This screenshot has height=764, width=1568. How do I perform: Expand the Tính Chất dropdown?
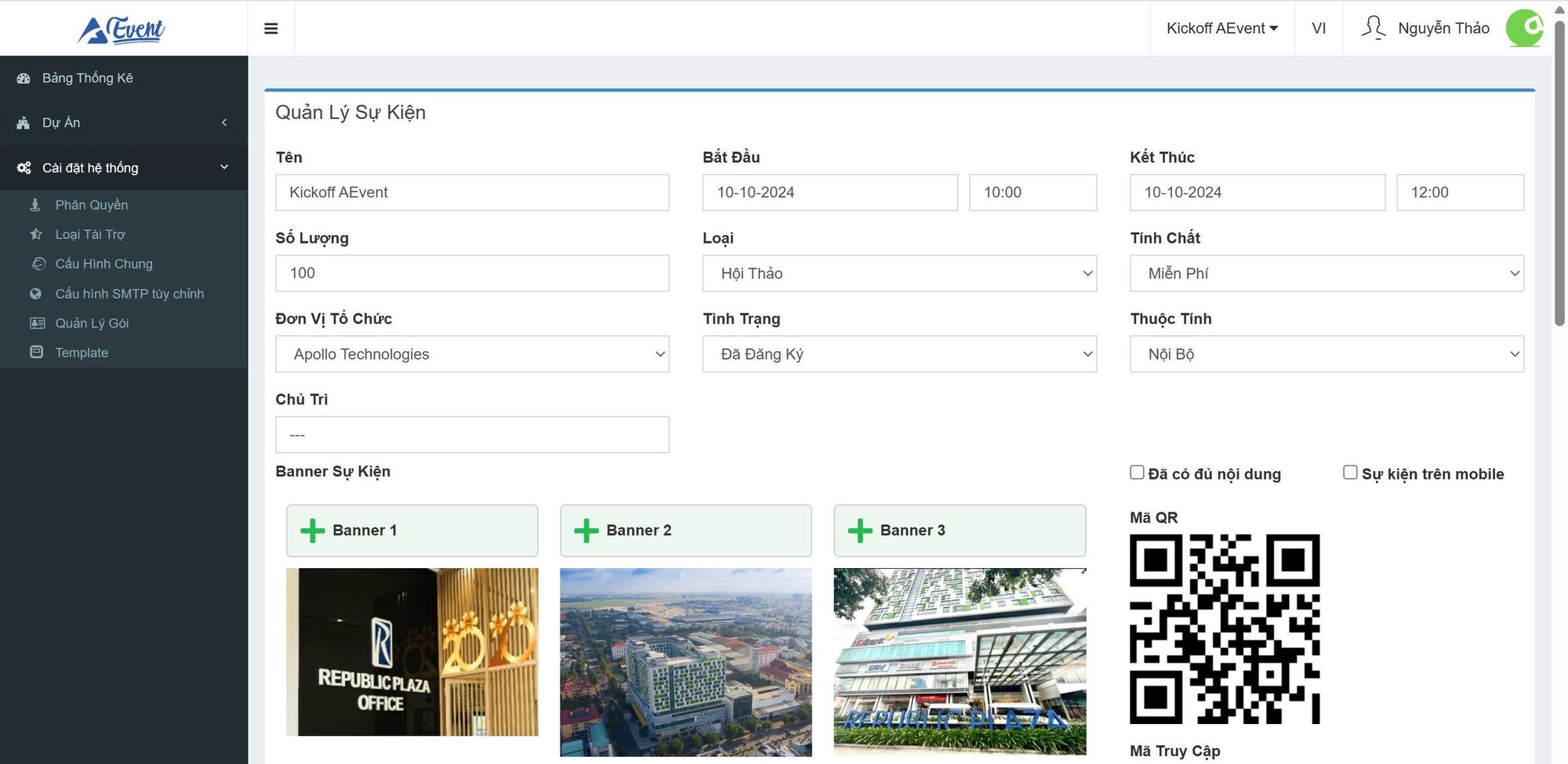1327,273
